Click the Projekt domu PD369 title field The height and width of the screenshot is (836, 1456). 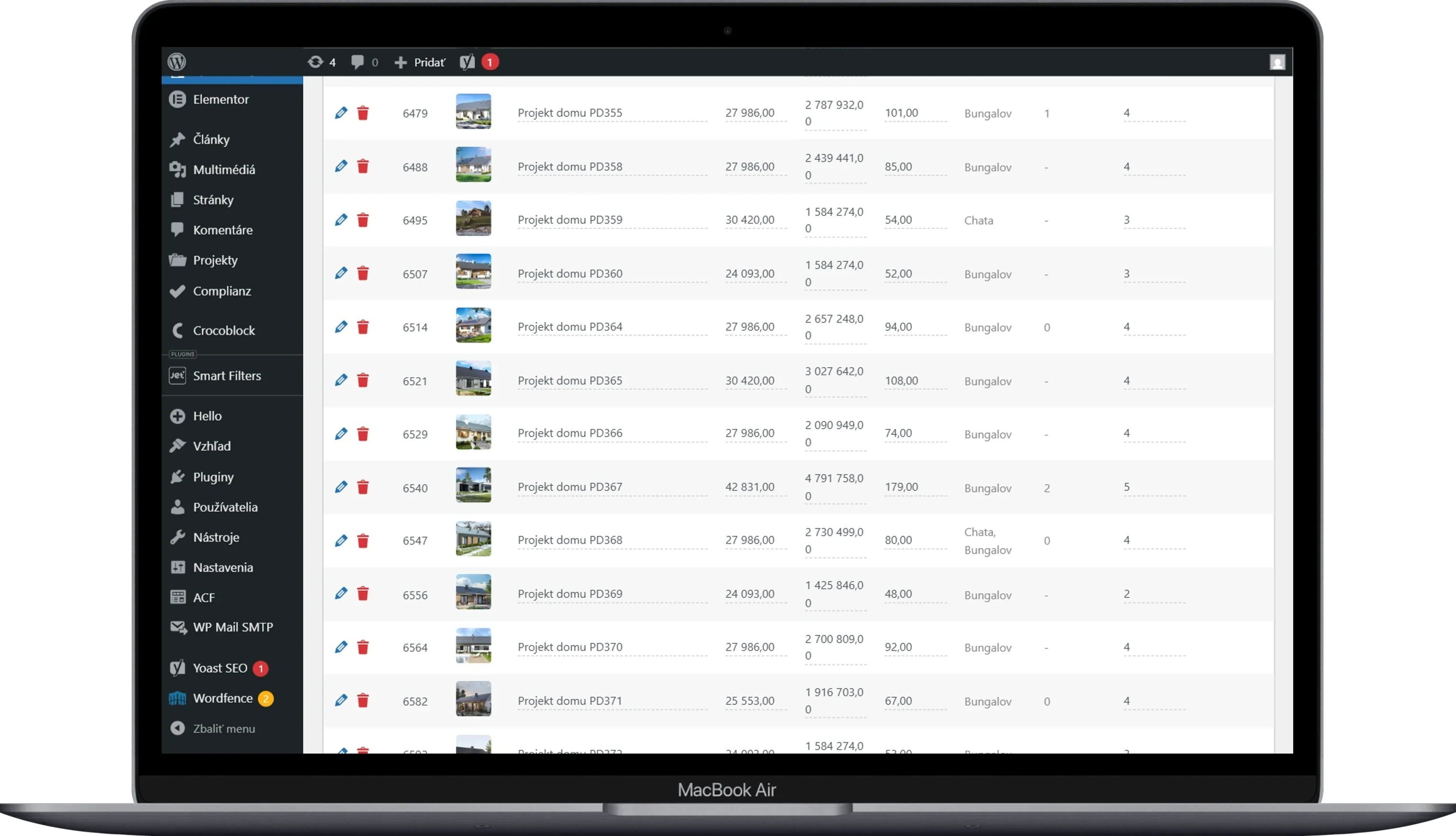point(570,594)
